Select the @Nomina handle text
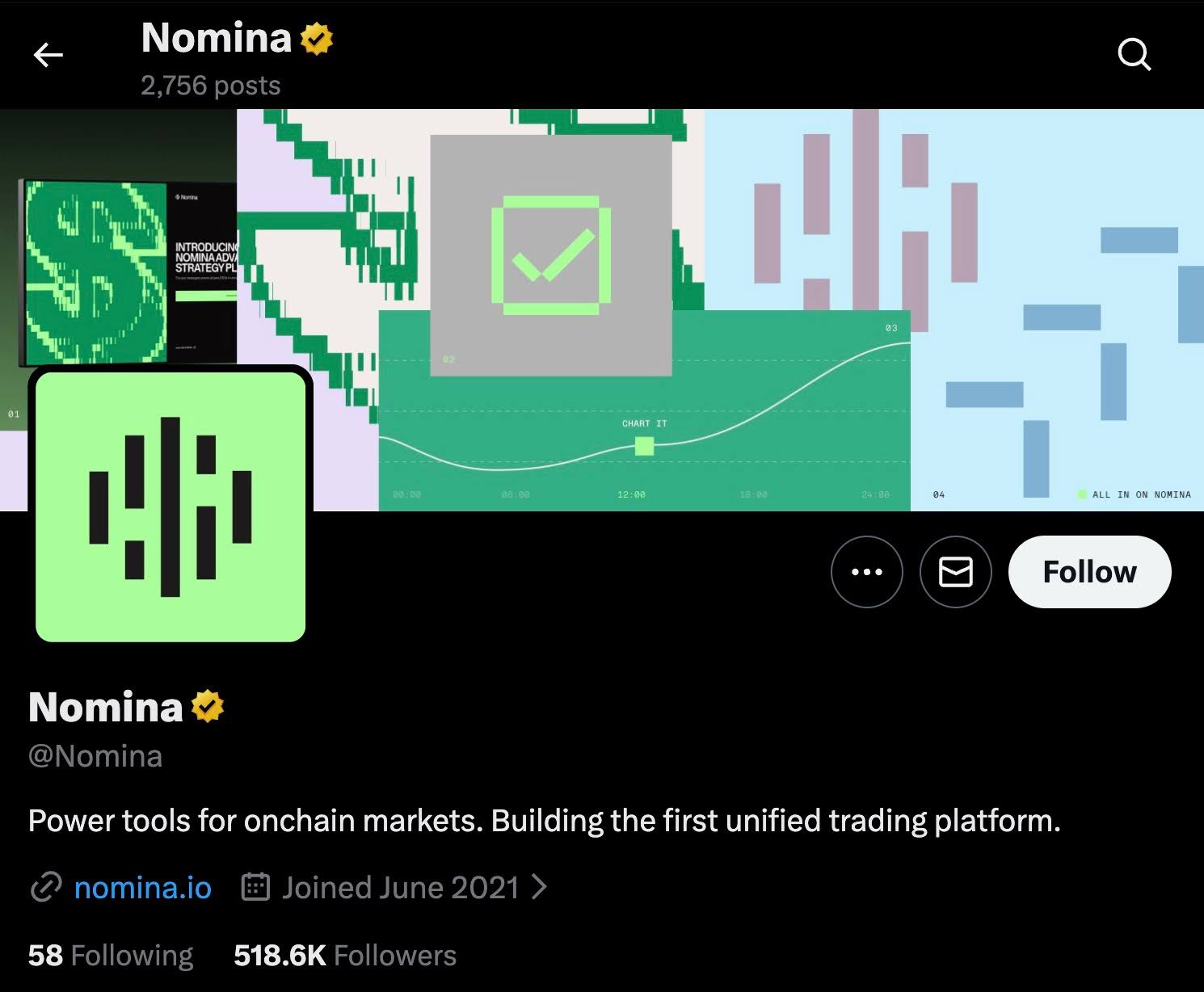Image resolution: width=1204 pixels, height=992 pixels. (95, 755)
